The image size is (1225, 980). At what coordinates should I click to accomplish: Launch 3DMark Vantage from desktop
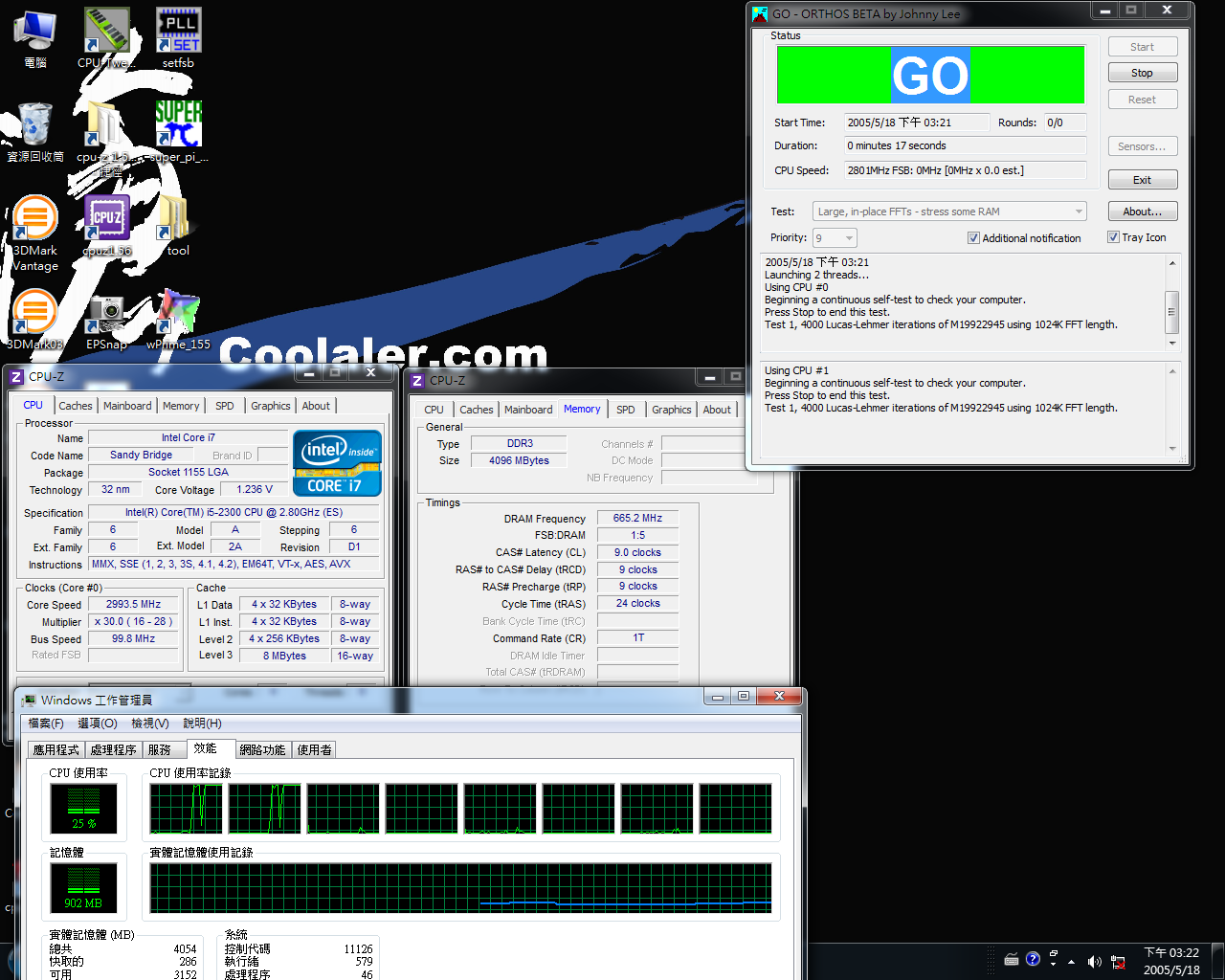tap(34, 233)
